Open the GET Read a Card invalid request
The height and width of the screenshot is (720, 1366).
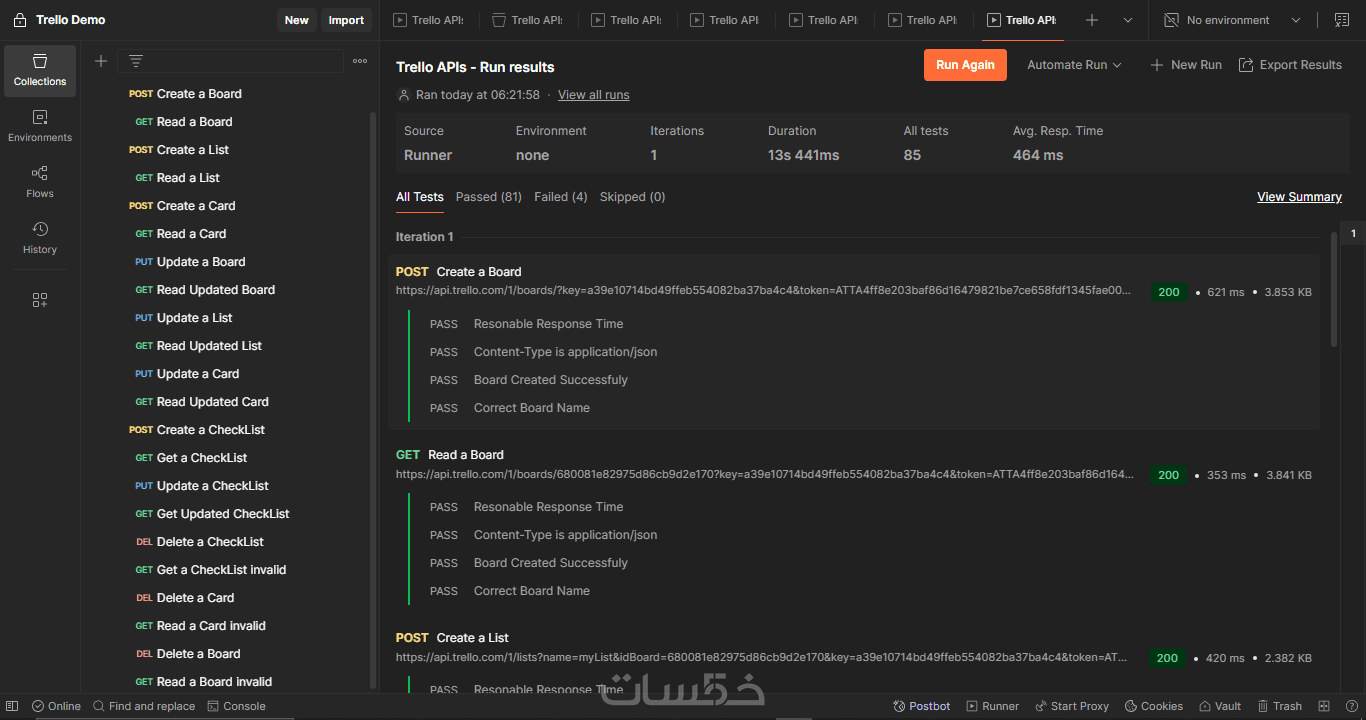(200, 626)
